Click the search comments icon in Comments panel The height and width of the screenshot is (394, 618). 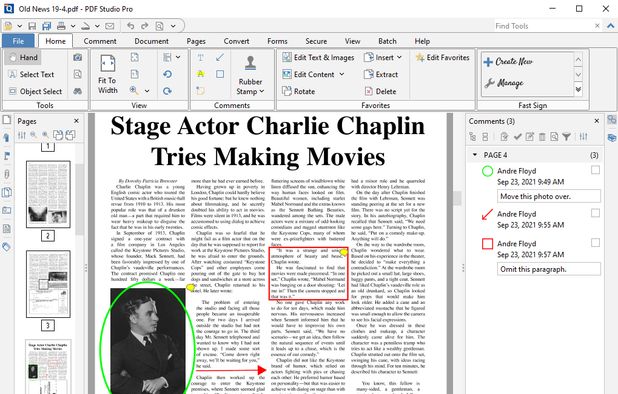coord(554,137)
